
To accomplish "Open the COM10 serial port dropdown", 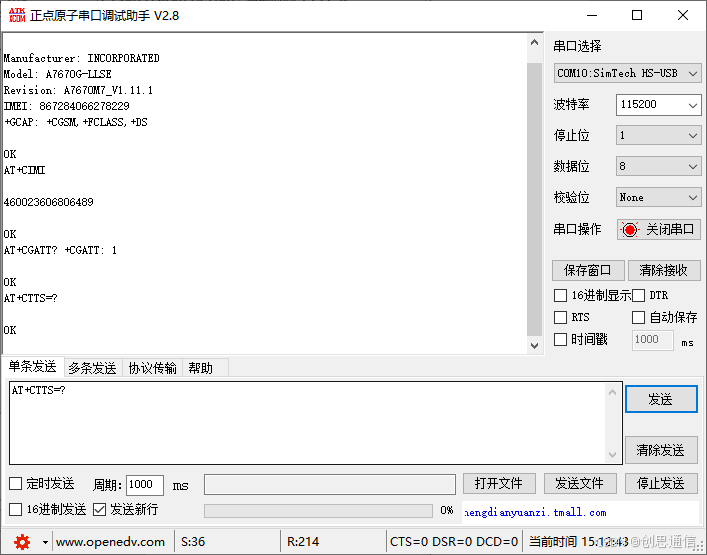I will pos(627,73).
